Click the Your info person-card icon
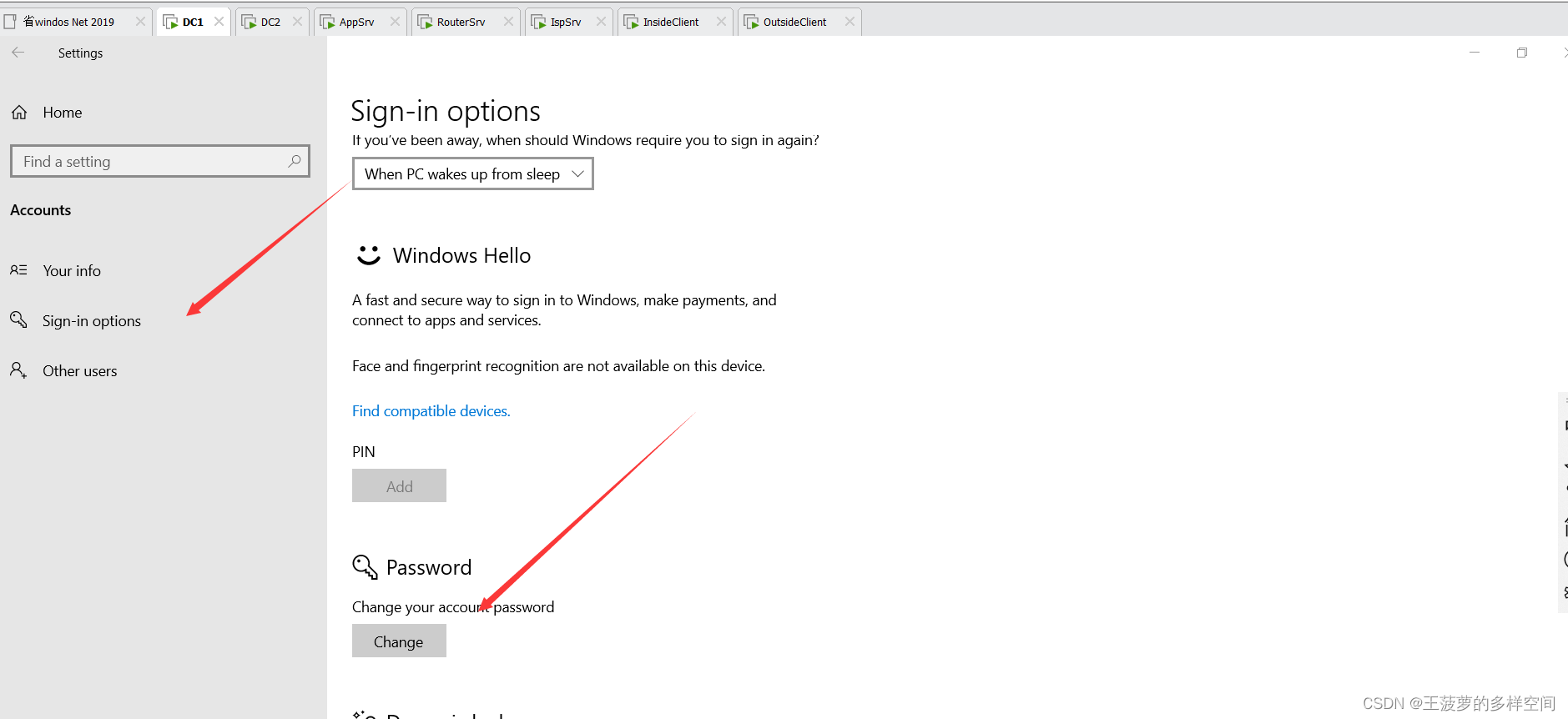Screen dimensions: 1568x719 click(18, 270)
